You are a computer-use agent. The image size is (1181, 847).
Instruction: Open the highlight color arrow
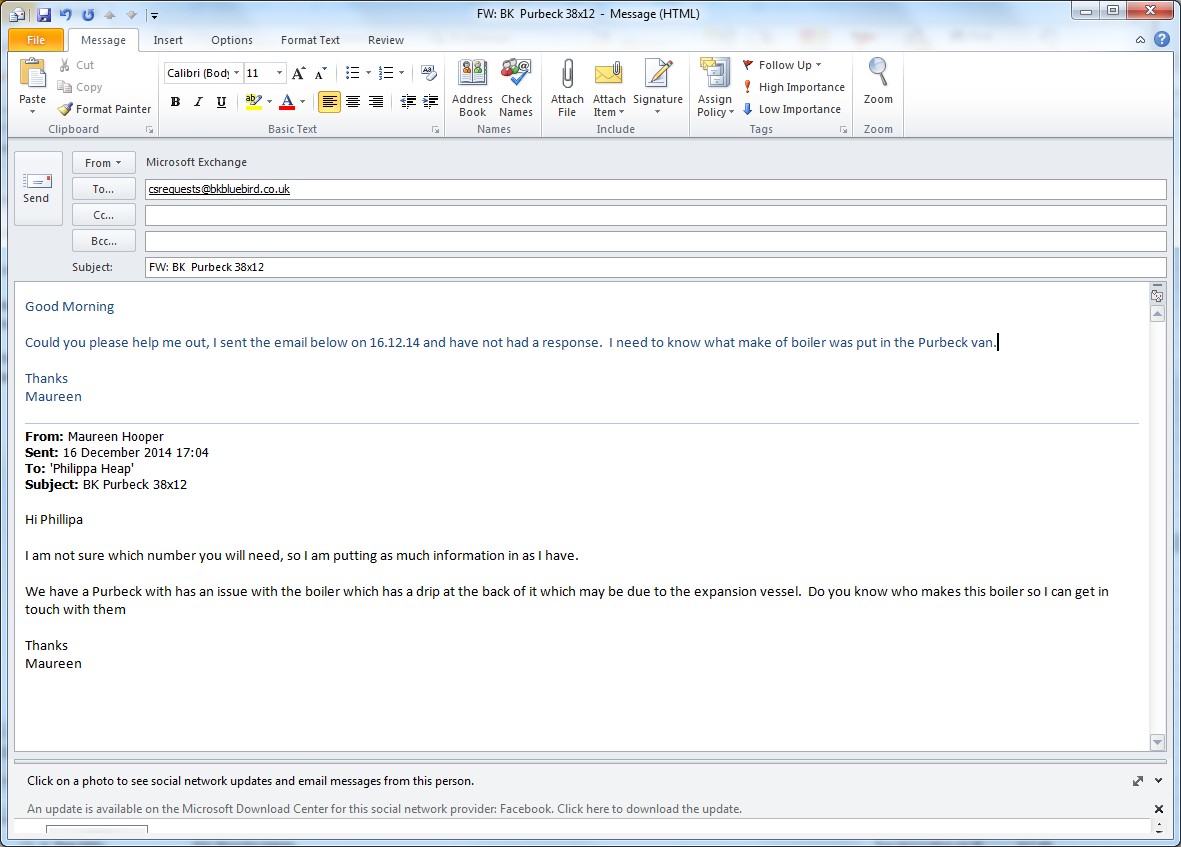point(270,102)
